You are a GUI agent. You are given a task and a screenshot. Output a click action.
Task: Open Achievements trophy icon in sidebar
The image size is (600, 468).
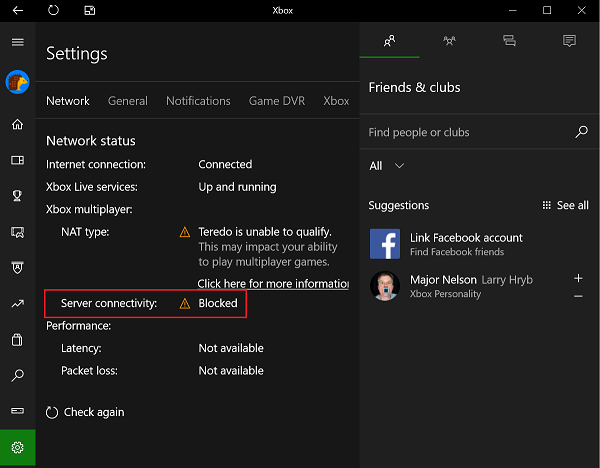pyautogui.click(x=17, y=196)
